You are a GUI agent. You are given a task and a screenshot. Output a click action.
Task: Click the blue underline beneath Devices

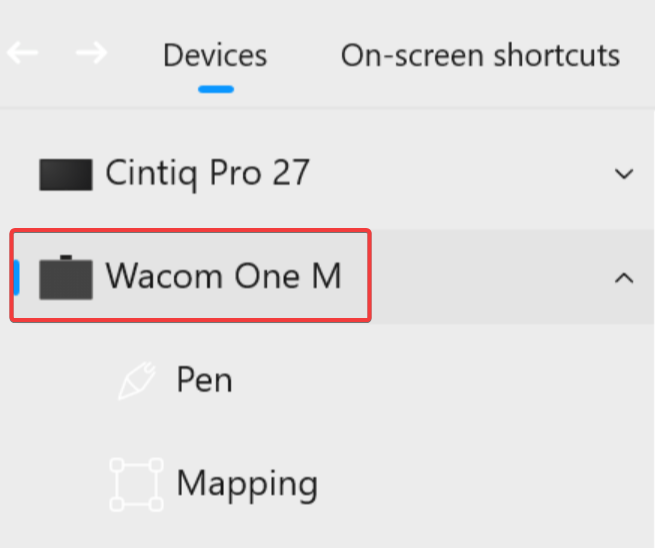click(x=215, y=89)
